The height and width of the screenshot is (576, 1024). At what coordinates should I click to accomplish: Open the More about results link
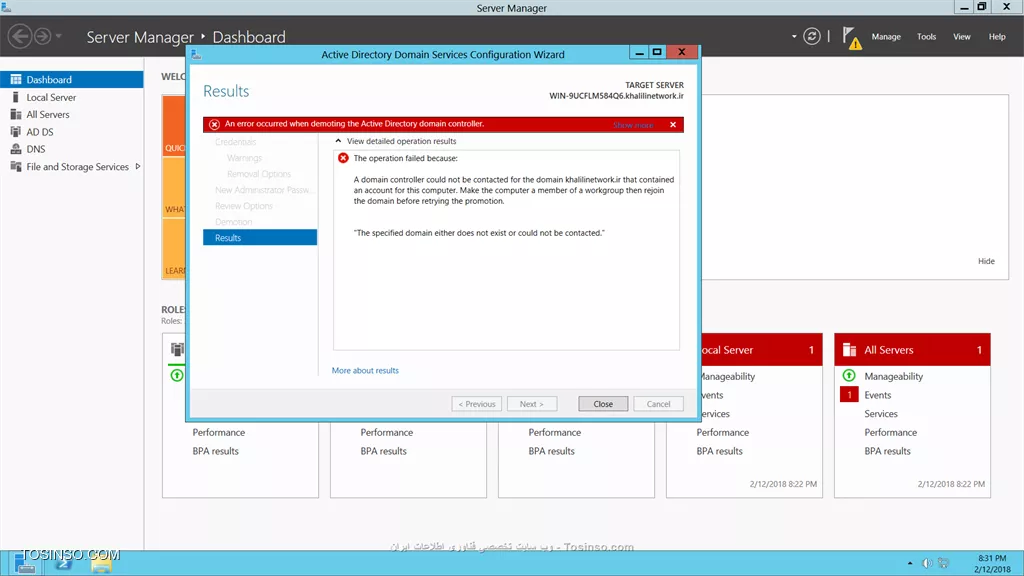point(365,371)
